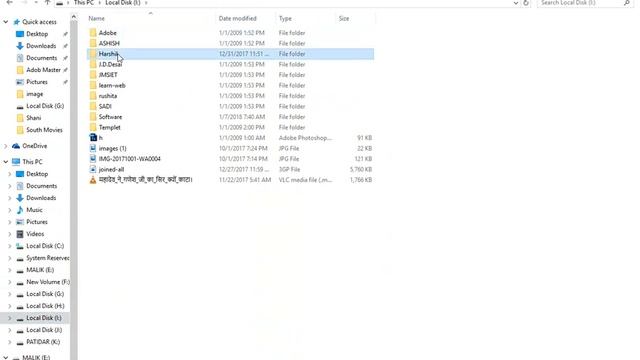This screenshot has height=360, width=640.
Task: Click the Local Disk (C:) drive icon
Action: pyautogui.click(x=20, y=246)
